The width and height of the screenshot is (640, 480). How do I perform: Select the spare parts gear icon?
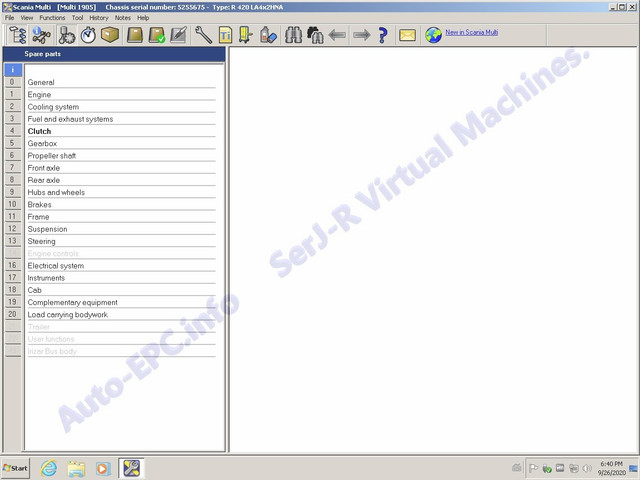click(66, 35)
